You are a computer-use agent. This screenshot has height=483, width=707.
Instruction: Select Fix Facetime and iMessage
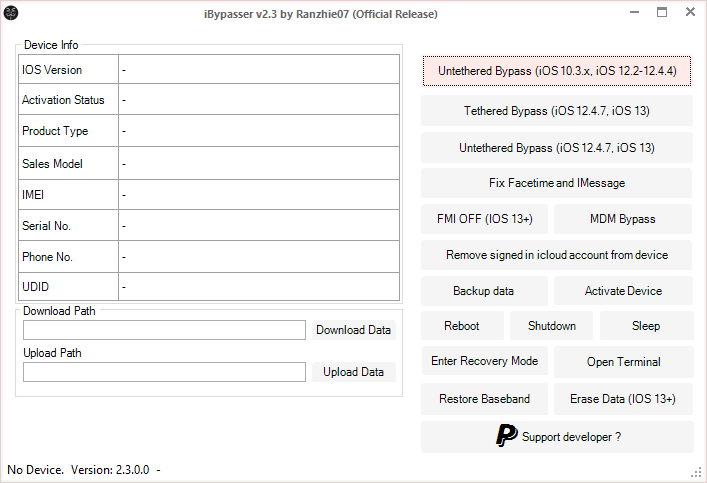pyautogui.click(x=556, y=183)
